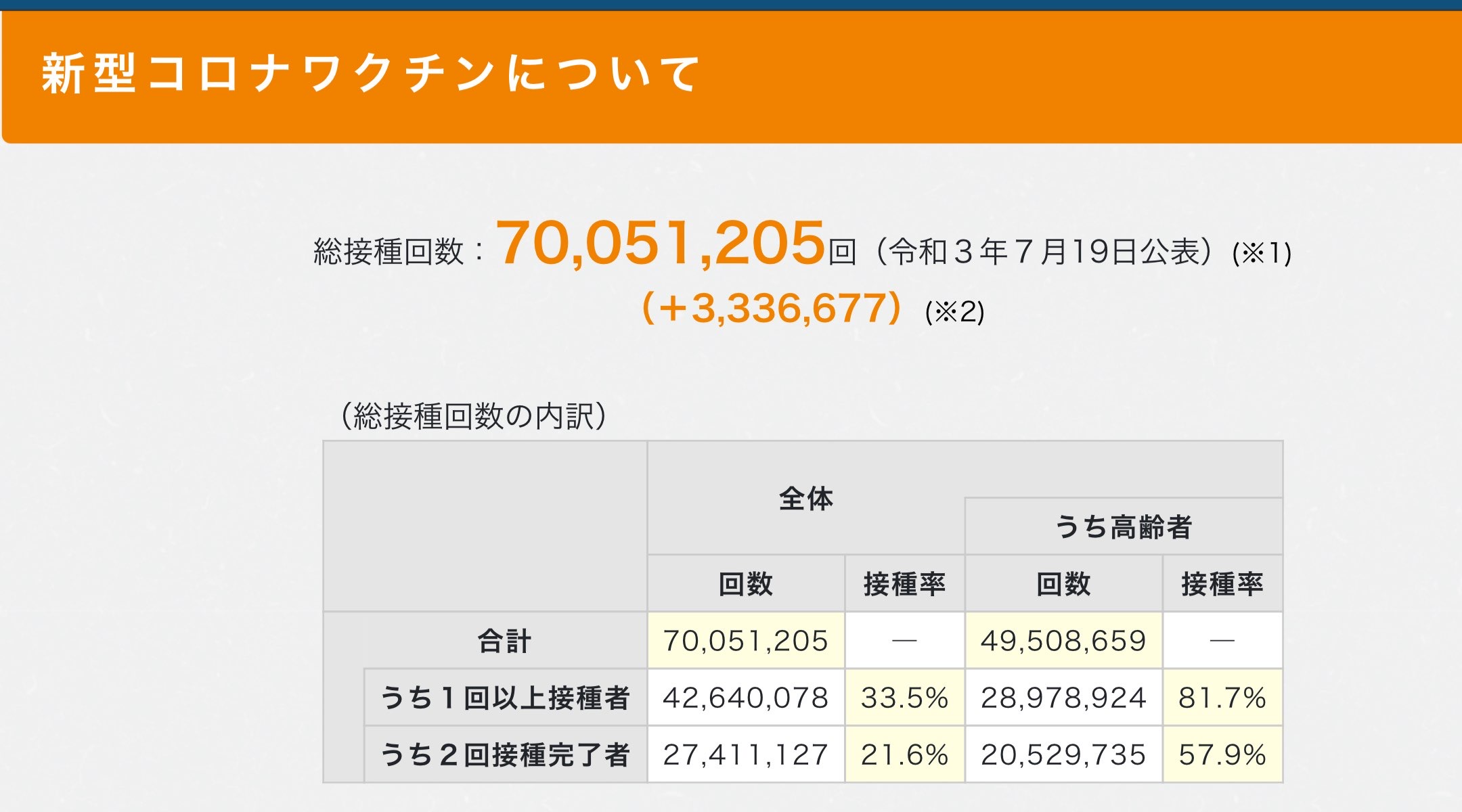Click the 合計 row label
This screenshot has width=1462, height=812.
pos(504,641)
